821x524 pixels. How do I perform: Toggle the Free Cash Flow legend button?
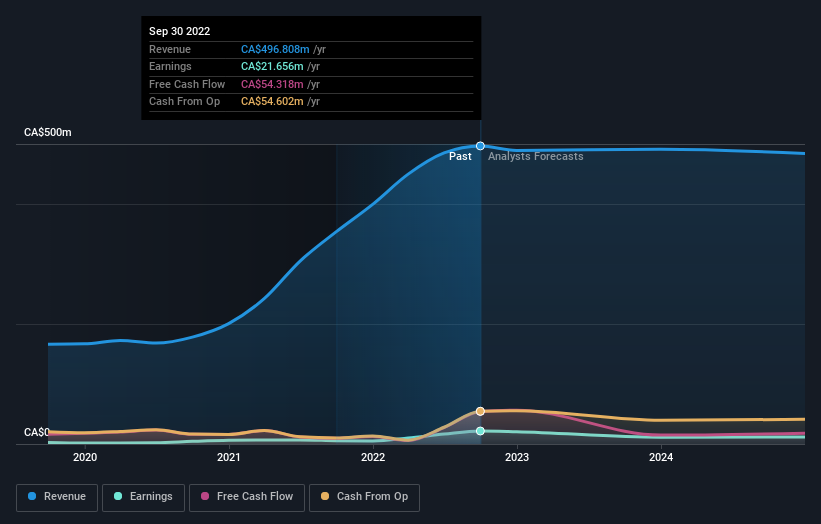pos(247,497)
